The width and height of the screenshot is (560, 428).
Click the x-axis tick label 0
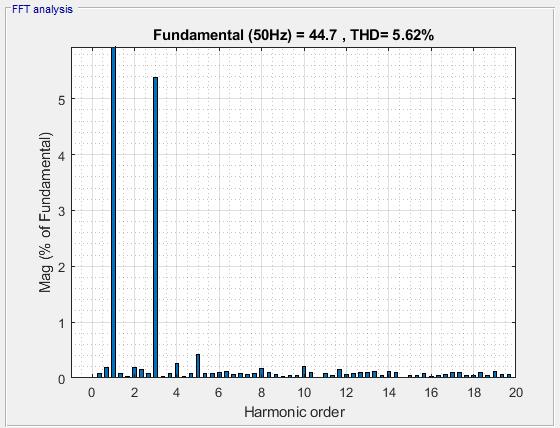(x=92, y=393)
